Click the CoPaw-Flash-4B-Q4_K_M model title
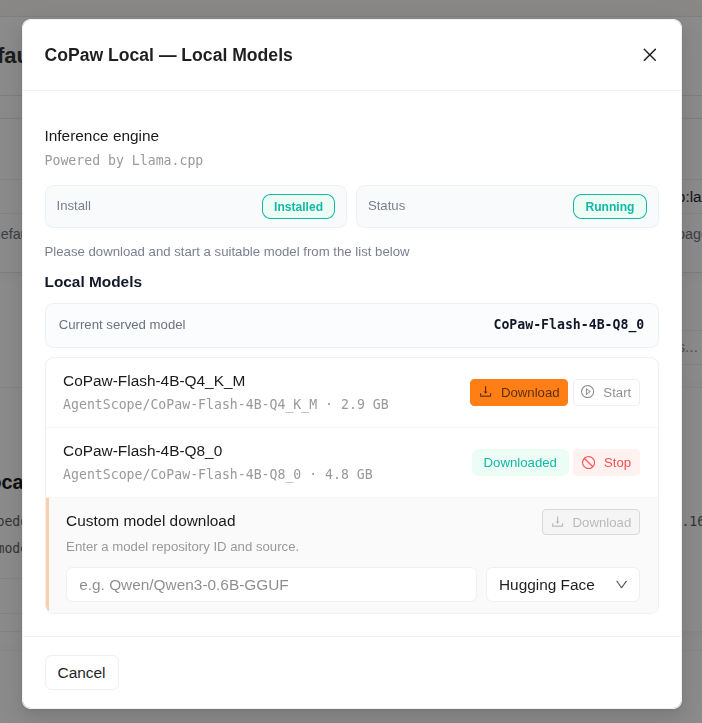 point(154,381)
